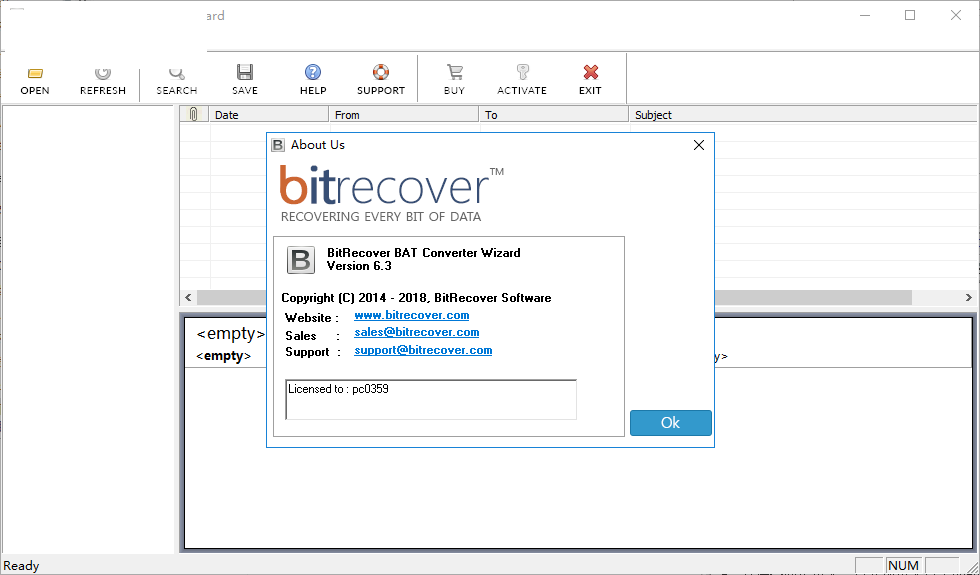The height and width of the screenshot is (575, 980).
Task: Click the 'BitRecover BAT Converter Wizard' text
Action: pyautogui.click(x=424, y=253)
